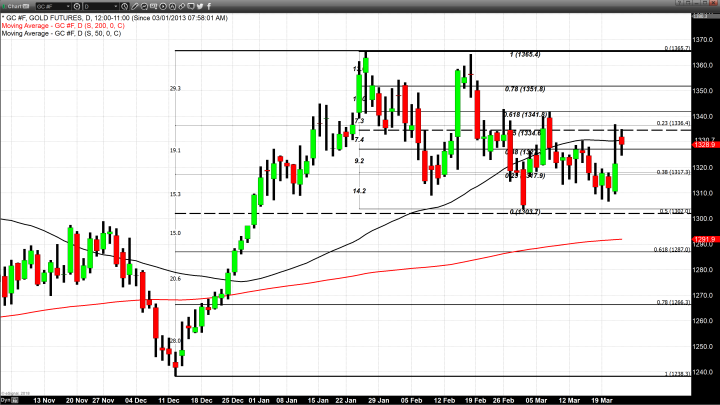Click the pencil drawing tools icon
Screen dimensions: 720x405
(x=134, y=6)
